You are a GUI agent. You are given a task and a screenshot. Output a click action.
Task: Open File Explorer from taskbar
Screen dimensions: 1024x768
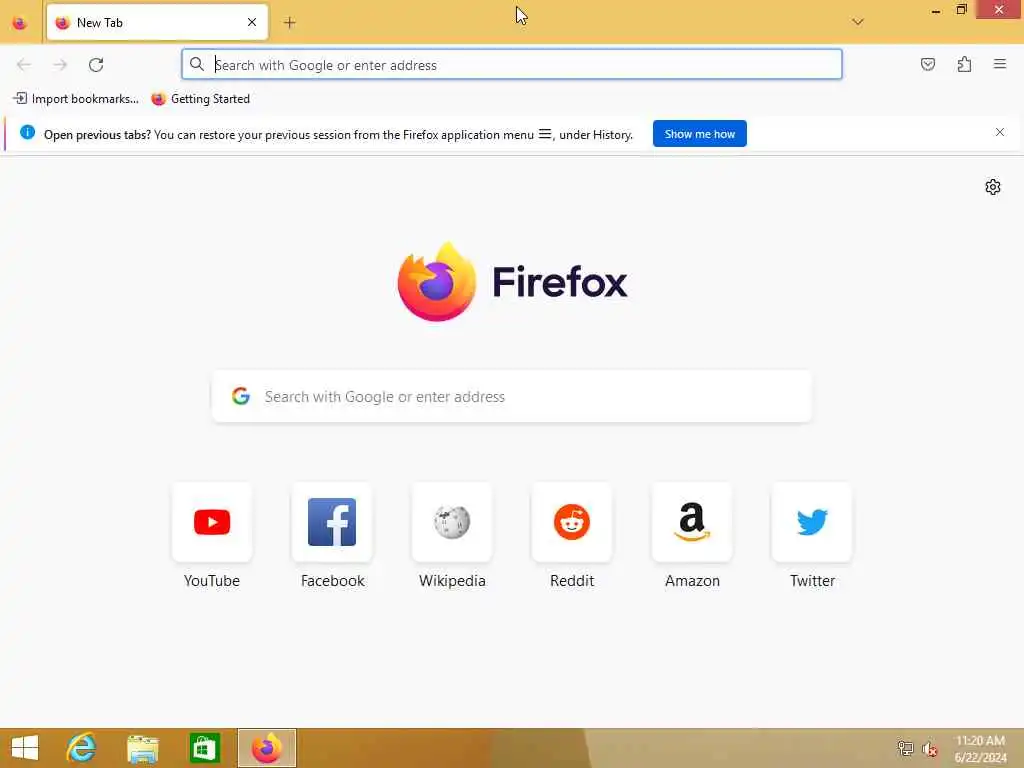(x=142, y=748)
